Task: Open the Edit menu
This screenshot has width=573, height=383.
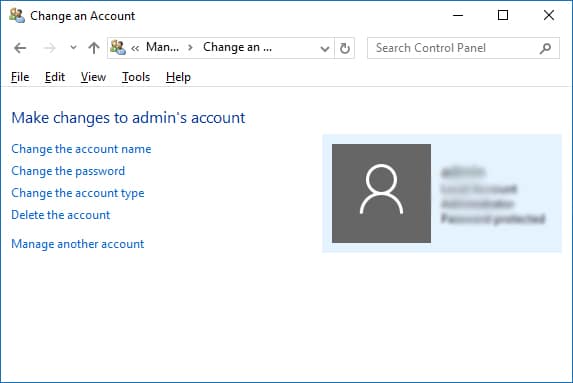Action: [55, 77]
